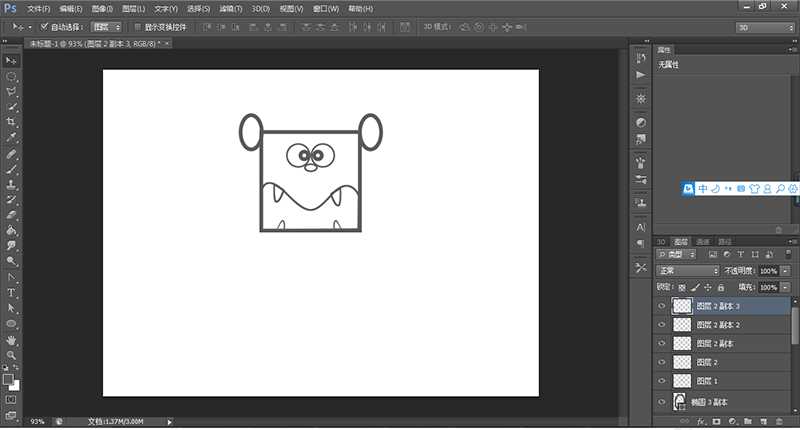800x430 pixels.
Task: Hide layer 图层 1 with eye icon
Action: coord(661,381)
